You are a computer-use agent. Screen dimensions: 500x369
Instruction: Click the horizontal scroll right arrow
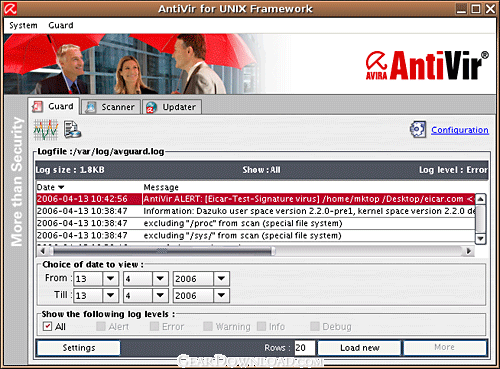tap(469, 251)
